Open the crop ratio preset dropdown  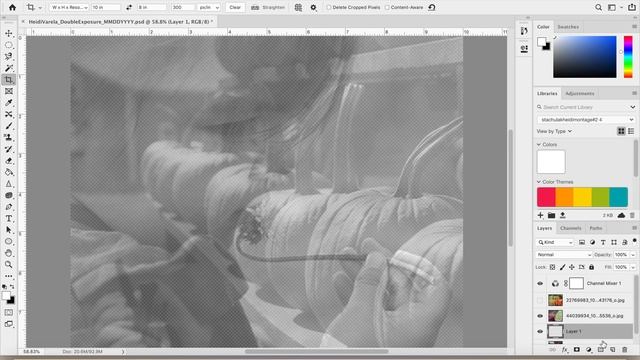[69, 7]
